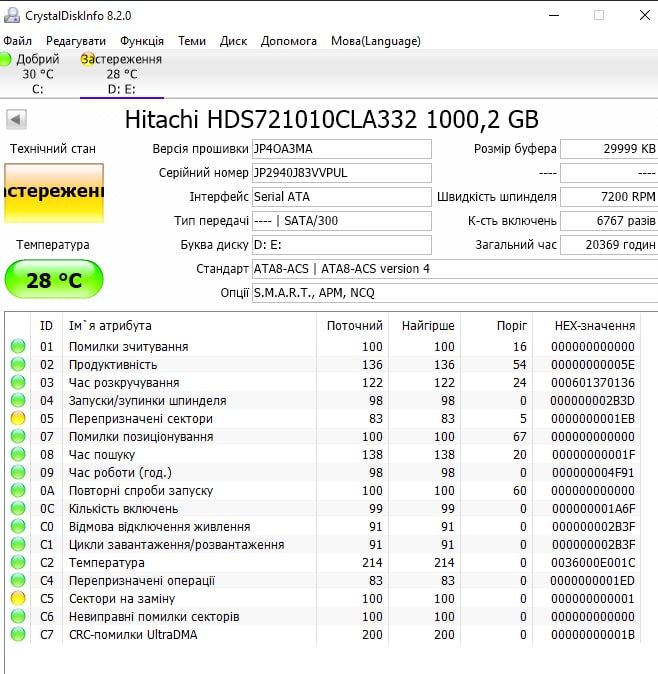
Task: Click serial number field JP2940J83VVPUL
Action: click(x=342, y=173)
